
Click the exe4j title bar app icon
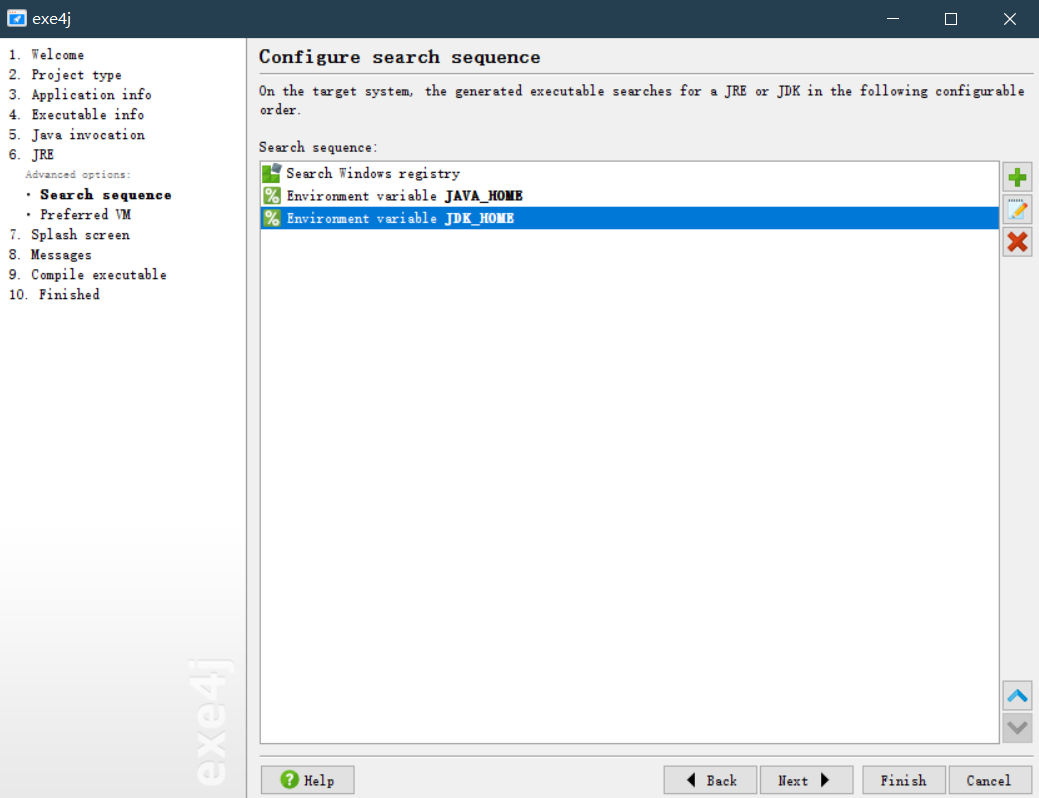click(17, 19)
